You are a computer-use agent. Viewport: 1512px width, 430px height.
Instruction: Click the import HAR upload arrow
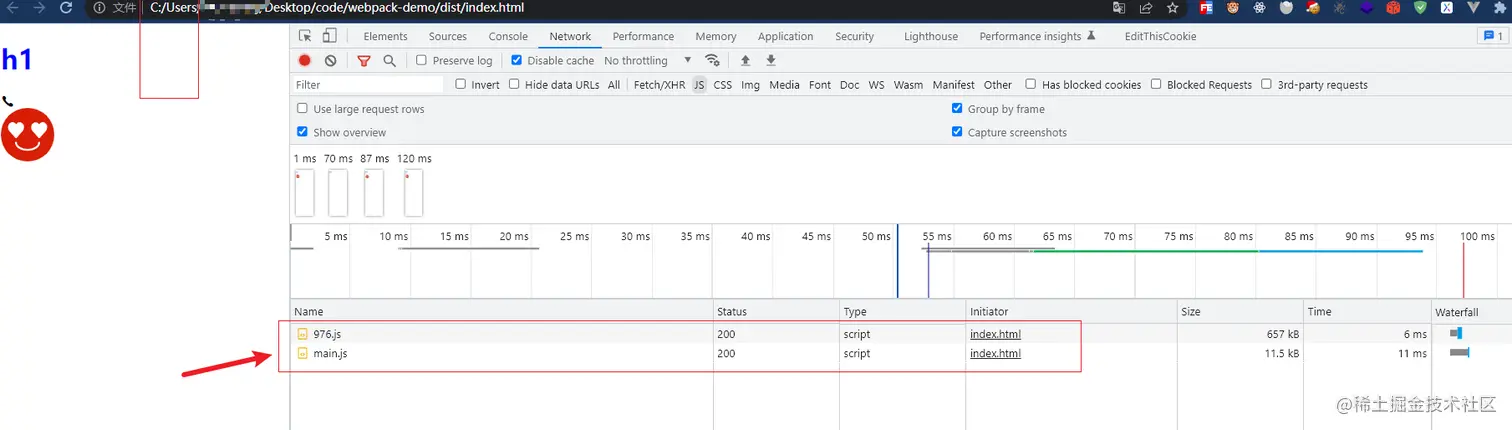click(x=745, y=61)
